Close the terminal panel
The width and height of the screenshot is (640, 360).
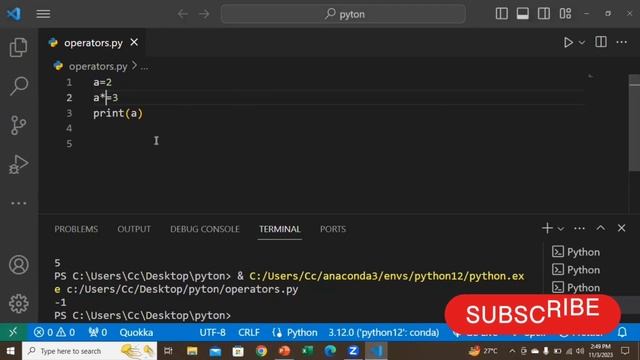click(621, 228)
